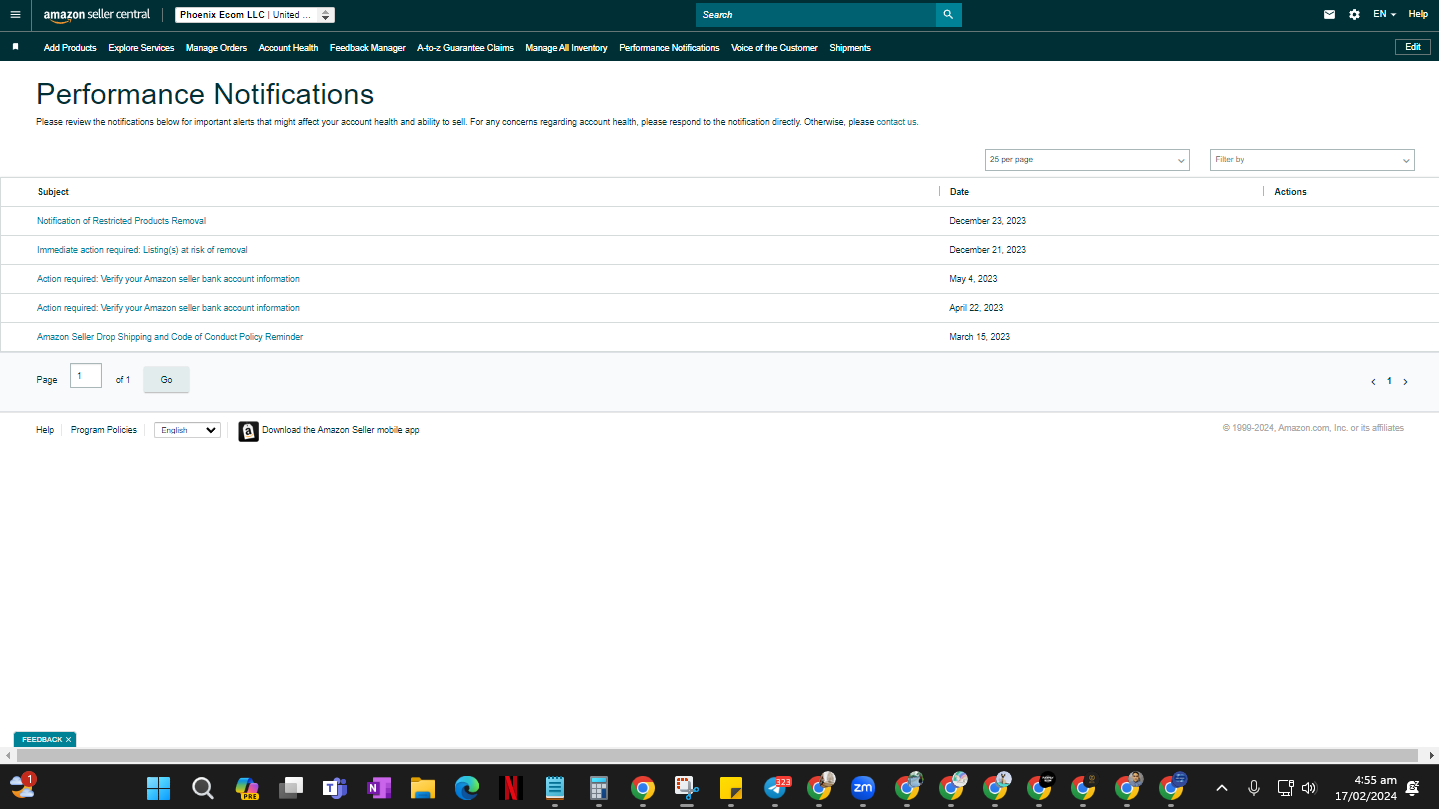Click the Amazon Seller mobile app icon
This screenshot has width=1439, height=809.
(x=248, y=431)
